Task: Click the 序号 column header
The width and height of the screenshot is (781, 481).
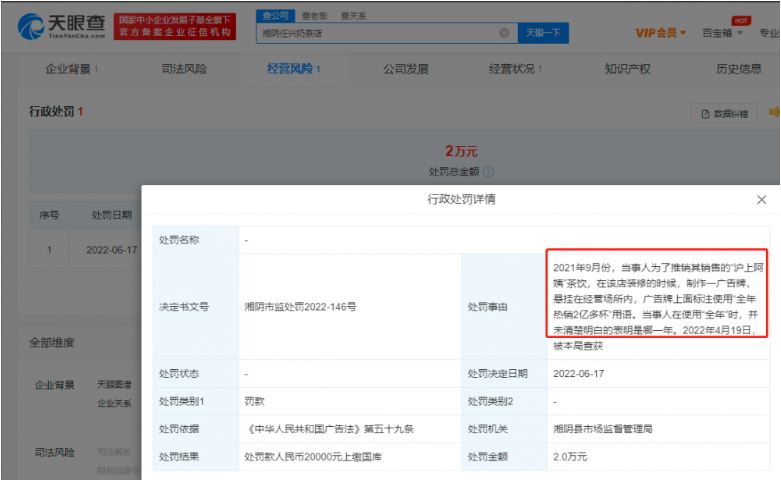Action: click(49, 215)
